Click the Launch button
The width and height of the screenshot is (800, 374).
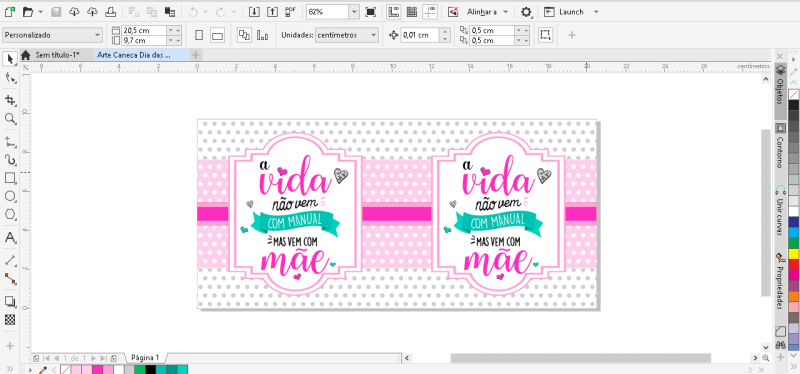[565, 12]
